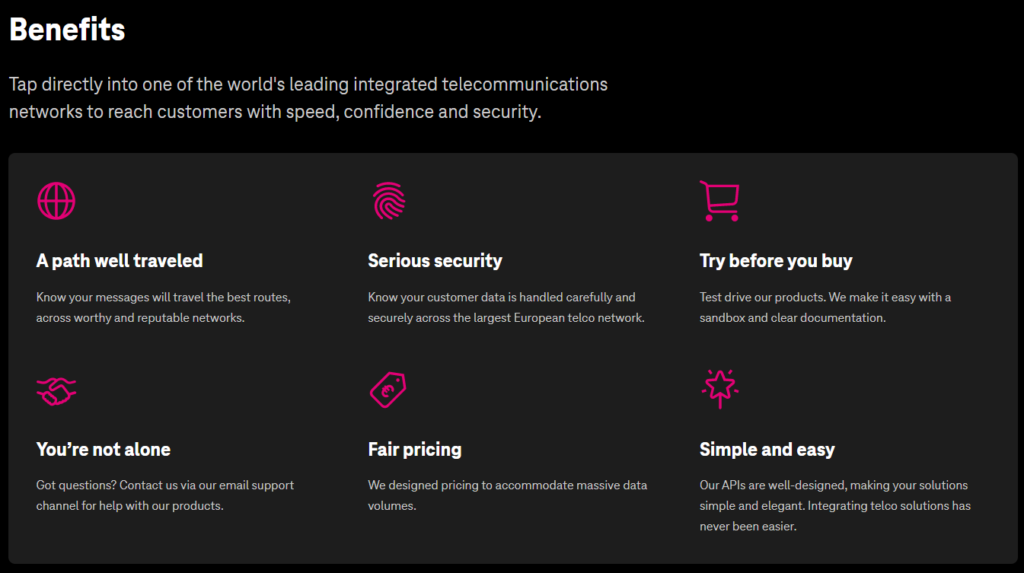Click the You're not alone heading
1024x573 pixels.
[103, 449]
